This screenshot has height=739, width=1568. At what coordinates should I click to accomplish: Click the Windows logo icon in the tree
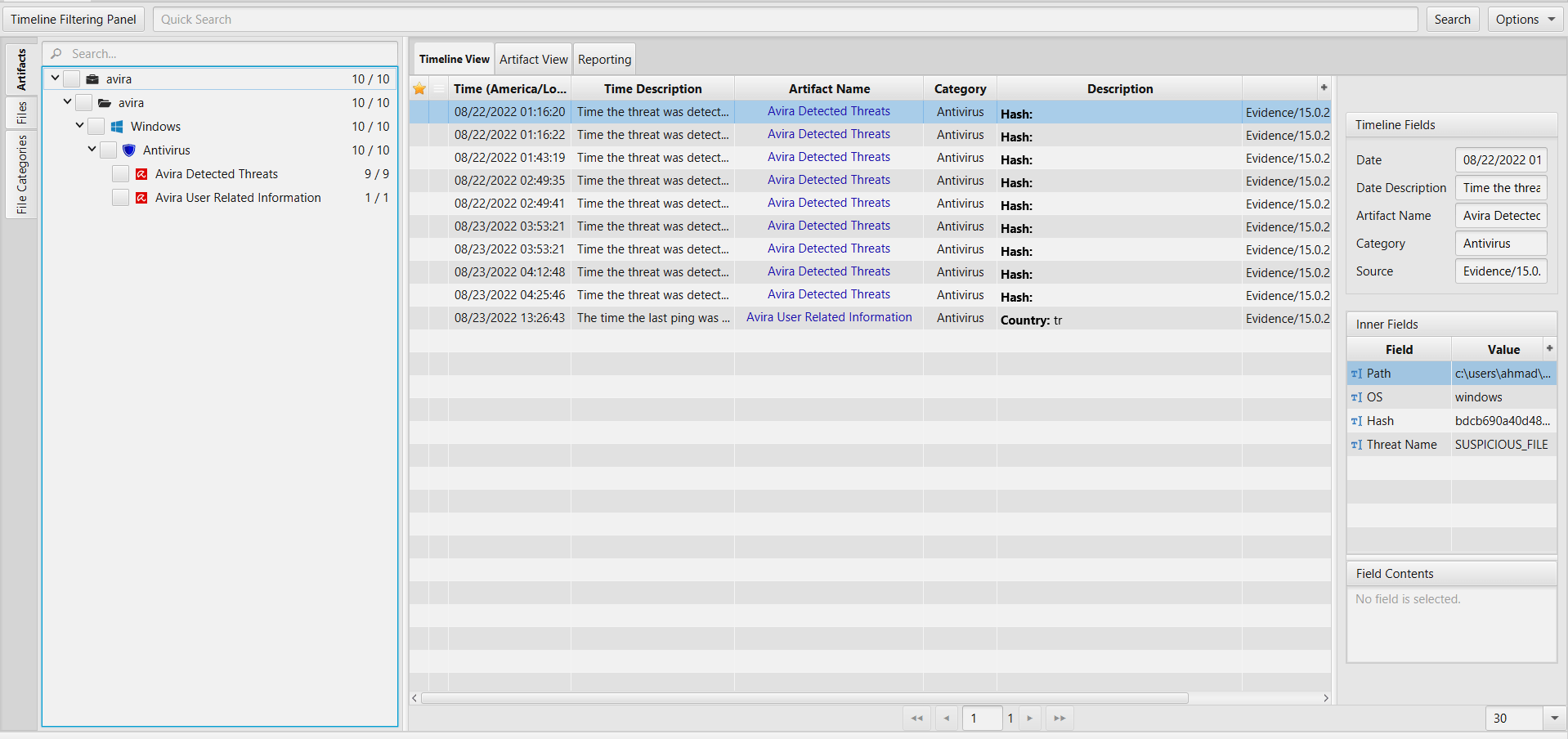(117, 127)
